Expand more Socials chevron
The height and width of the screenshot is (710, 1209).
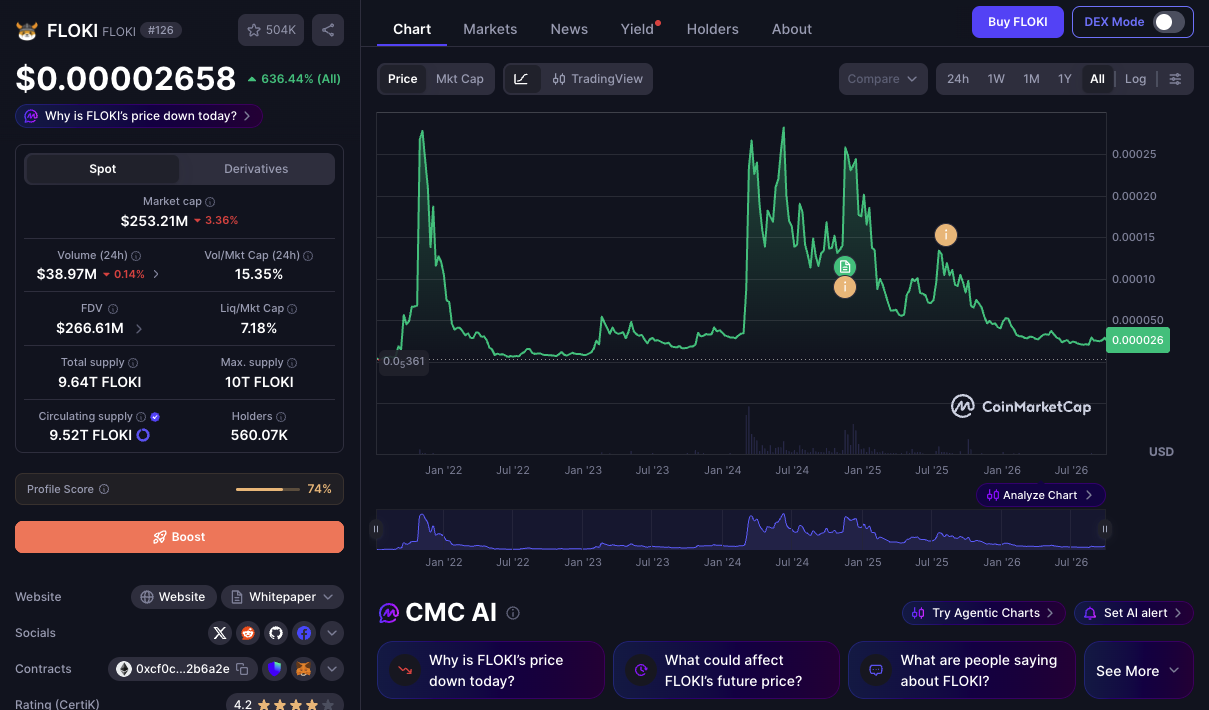click(x=332, y=633)
